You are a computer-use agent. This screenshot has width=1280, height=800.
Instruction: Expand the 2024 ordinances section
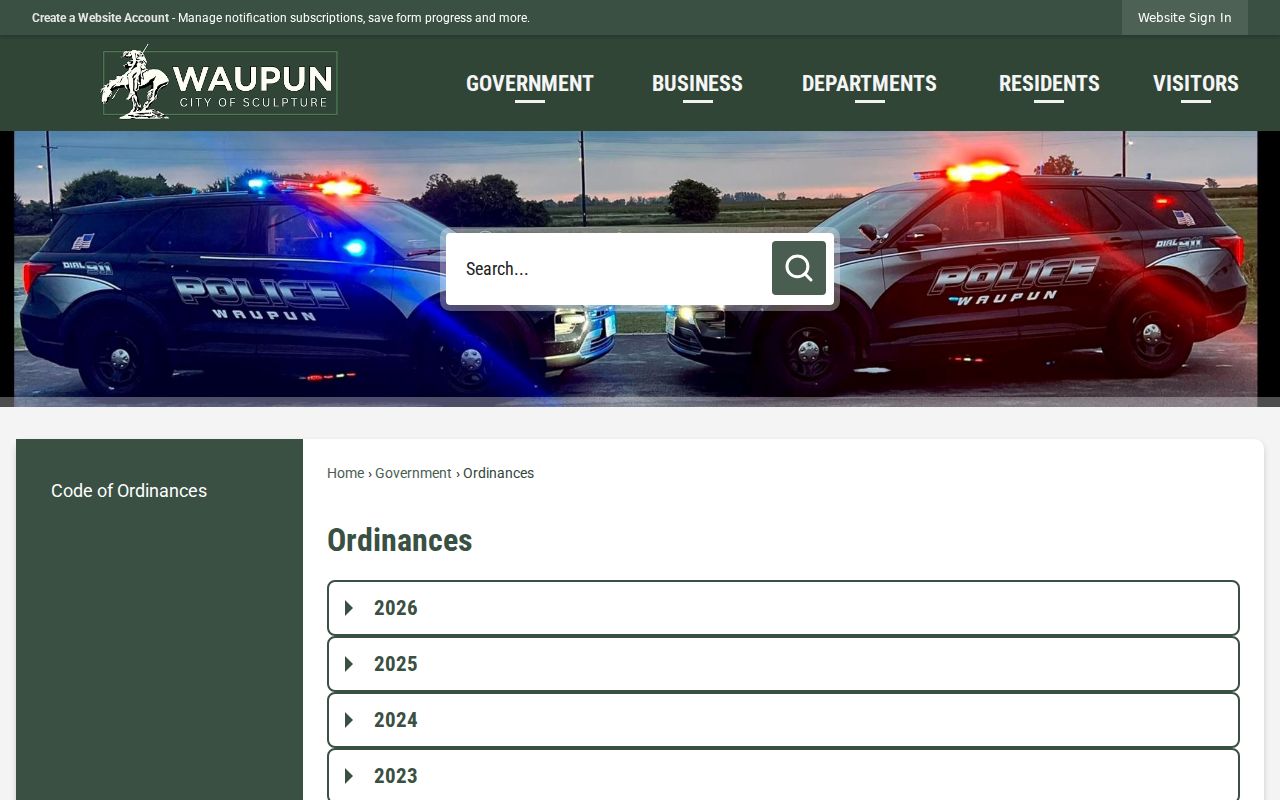click(x=783, y=720)
